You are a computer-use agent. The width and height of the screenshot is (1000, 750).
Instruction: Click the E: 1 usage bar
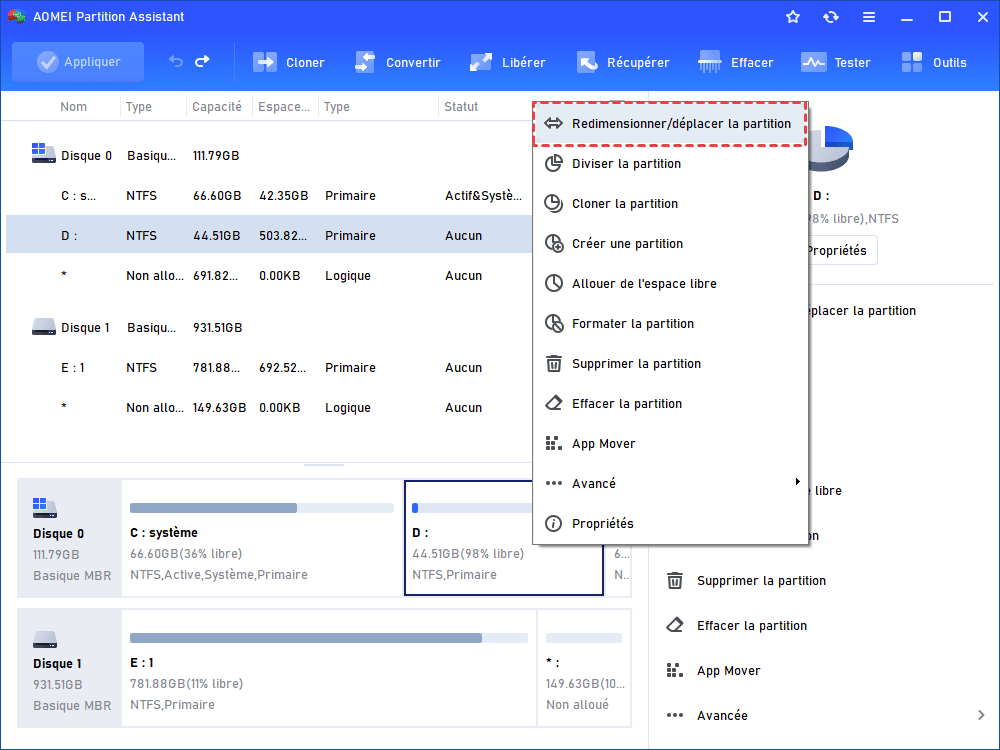click(x=328, y=638)
